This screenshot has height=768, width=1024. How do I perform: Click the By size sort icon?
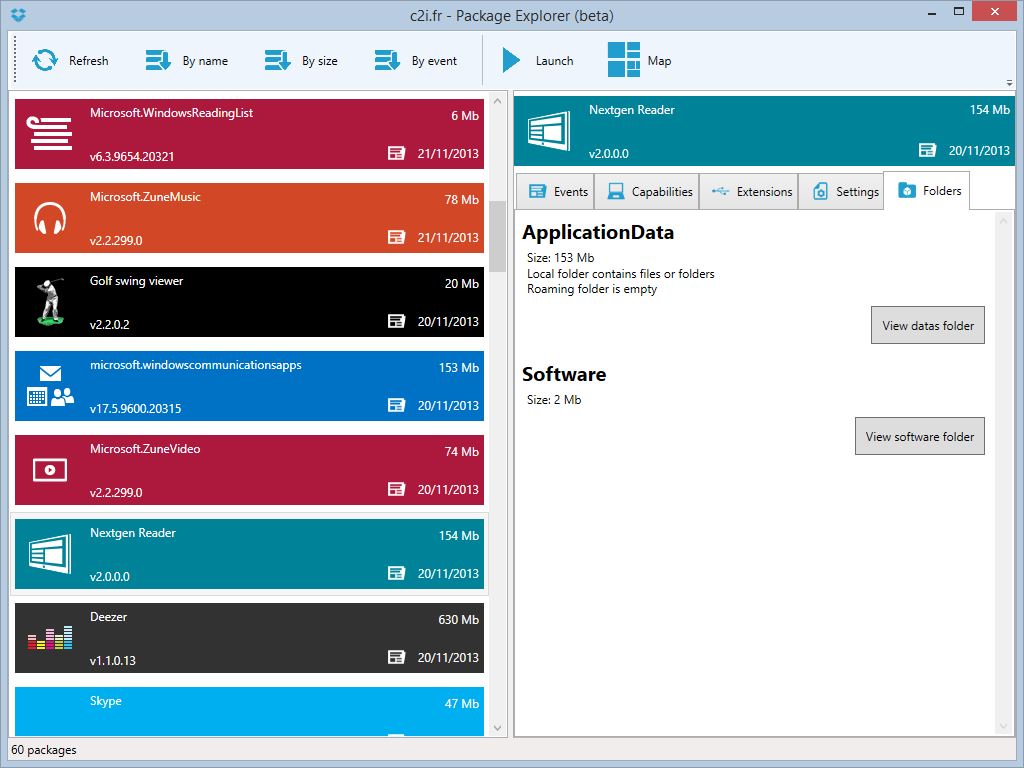pos(278,60)
